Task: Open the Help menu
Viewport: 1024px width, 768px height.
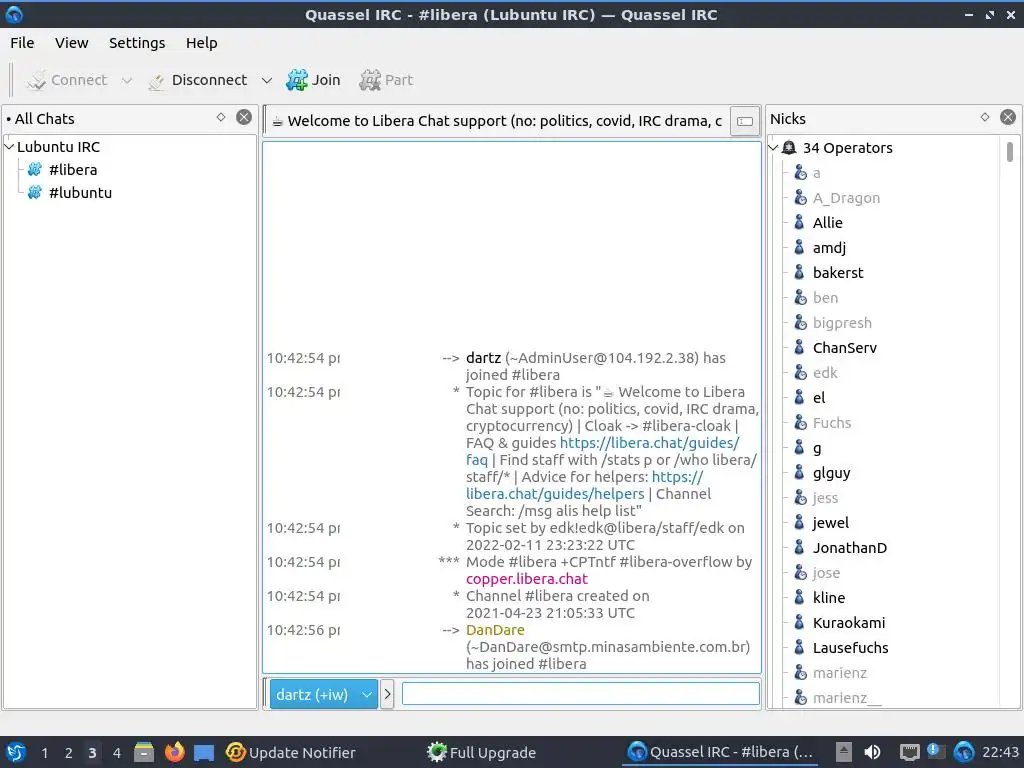Action: (x=201, y=43)
